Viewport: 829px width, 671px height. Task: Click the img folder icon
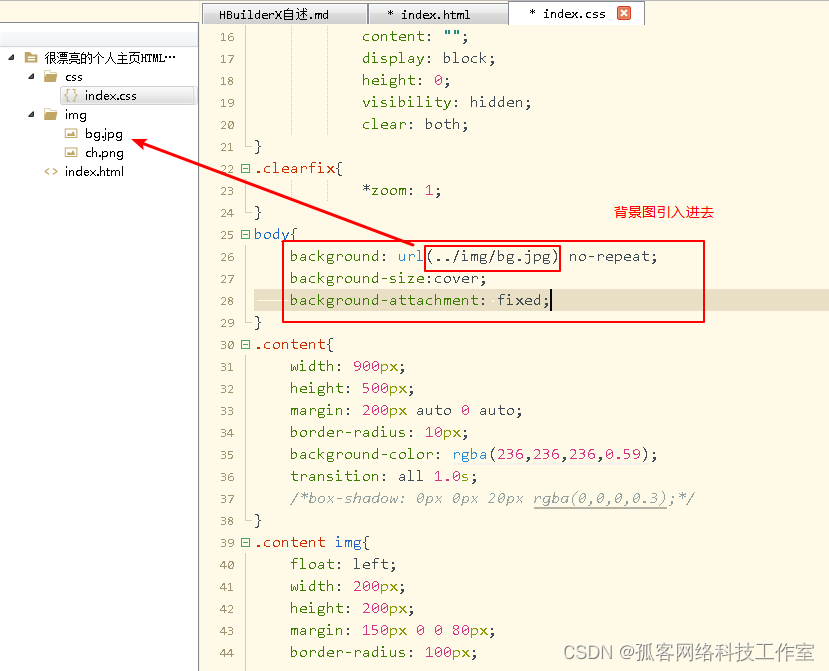[x=51, y=115]
